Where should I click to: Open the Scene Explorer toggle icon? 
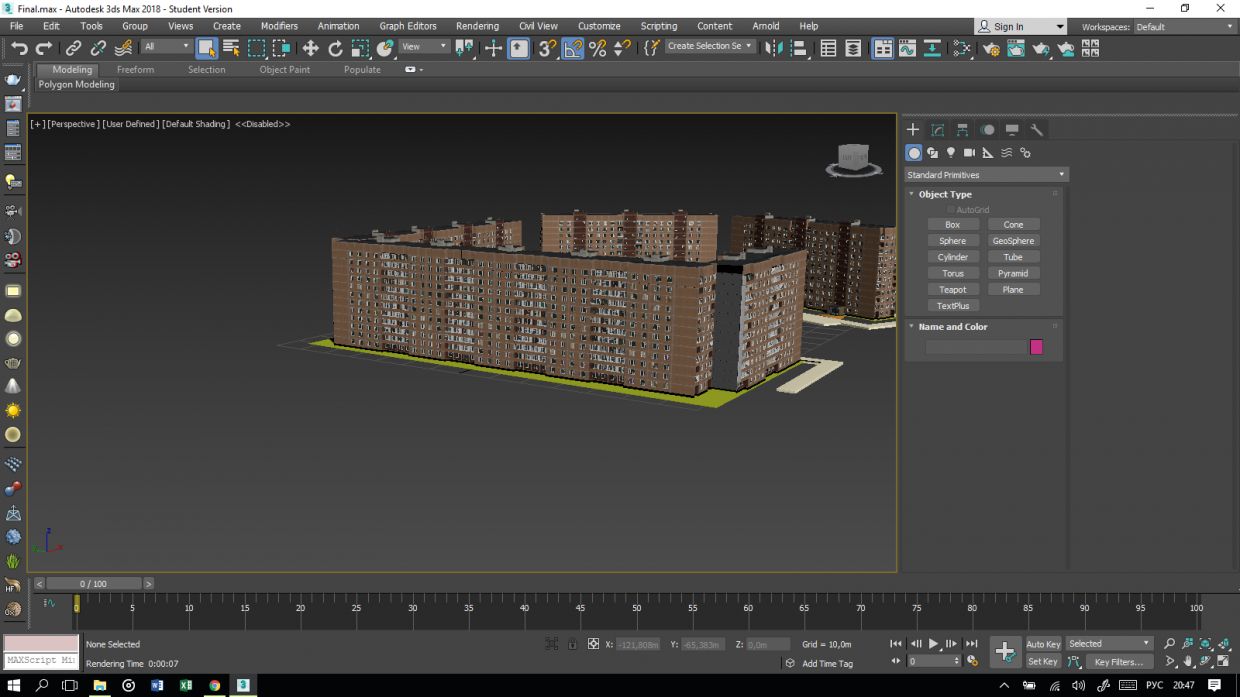pos(828,48)
